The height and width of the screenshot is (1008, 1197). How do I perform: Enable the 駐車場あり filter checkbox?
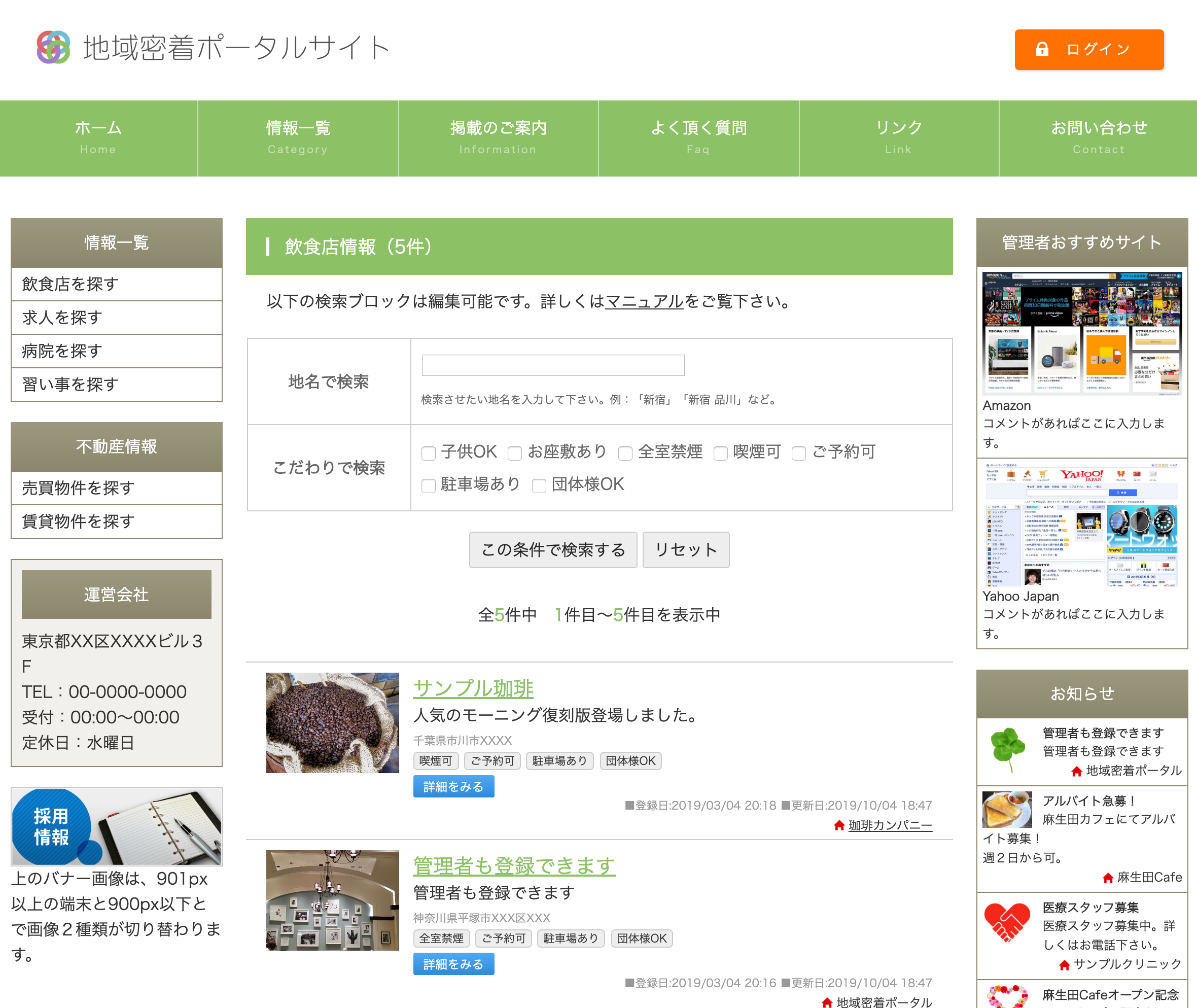tap(429, 485)
